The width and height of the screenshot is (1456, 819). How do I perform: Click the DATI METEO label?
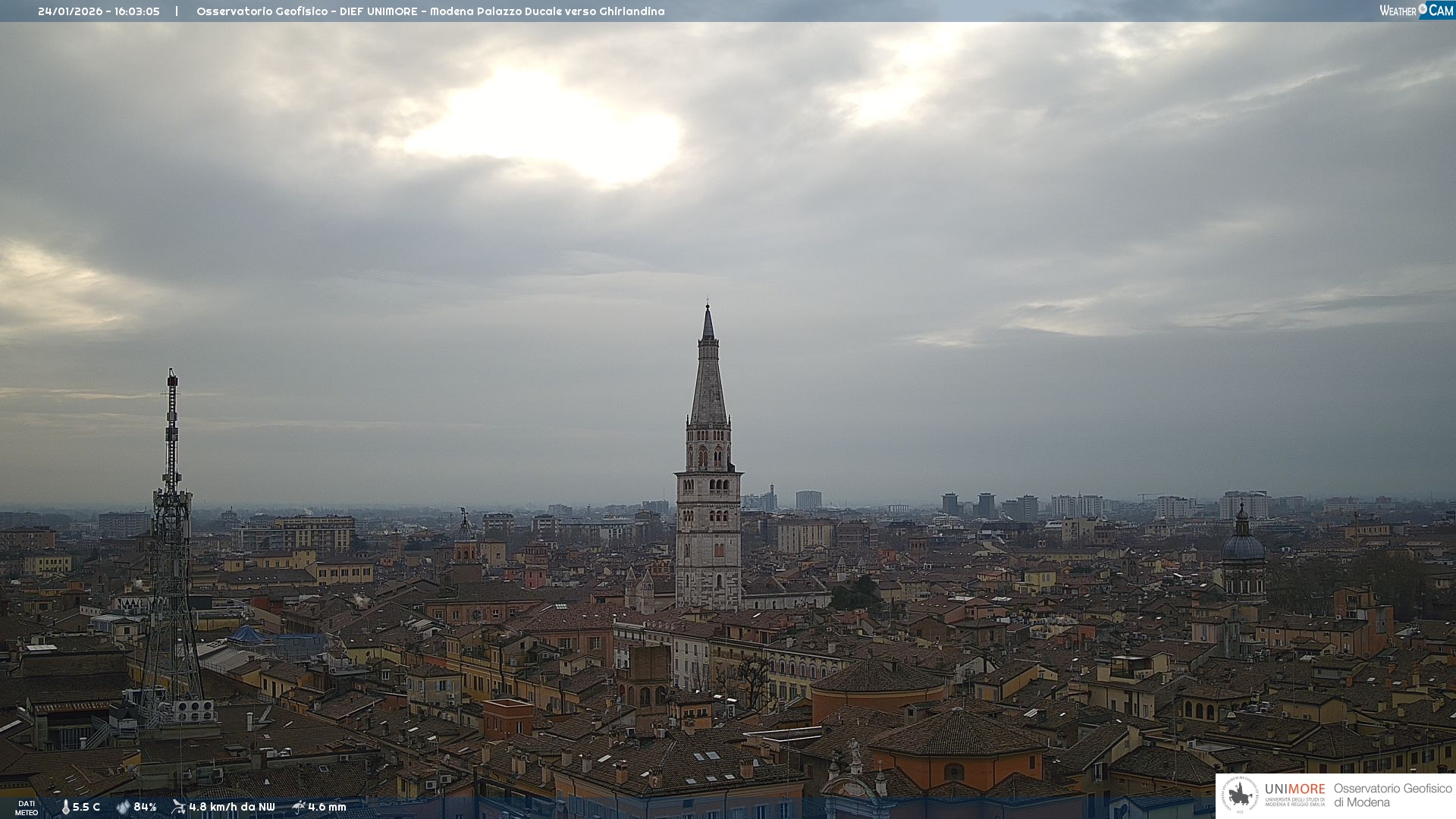click(x=27, y=808)
